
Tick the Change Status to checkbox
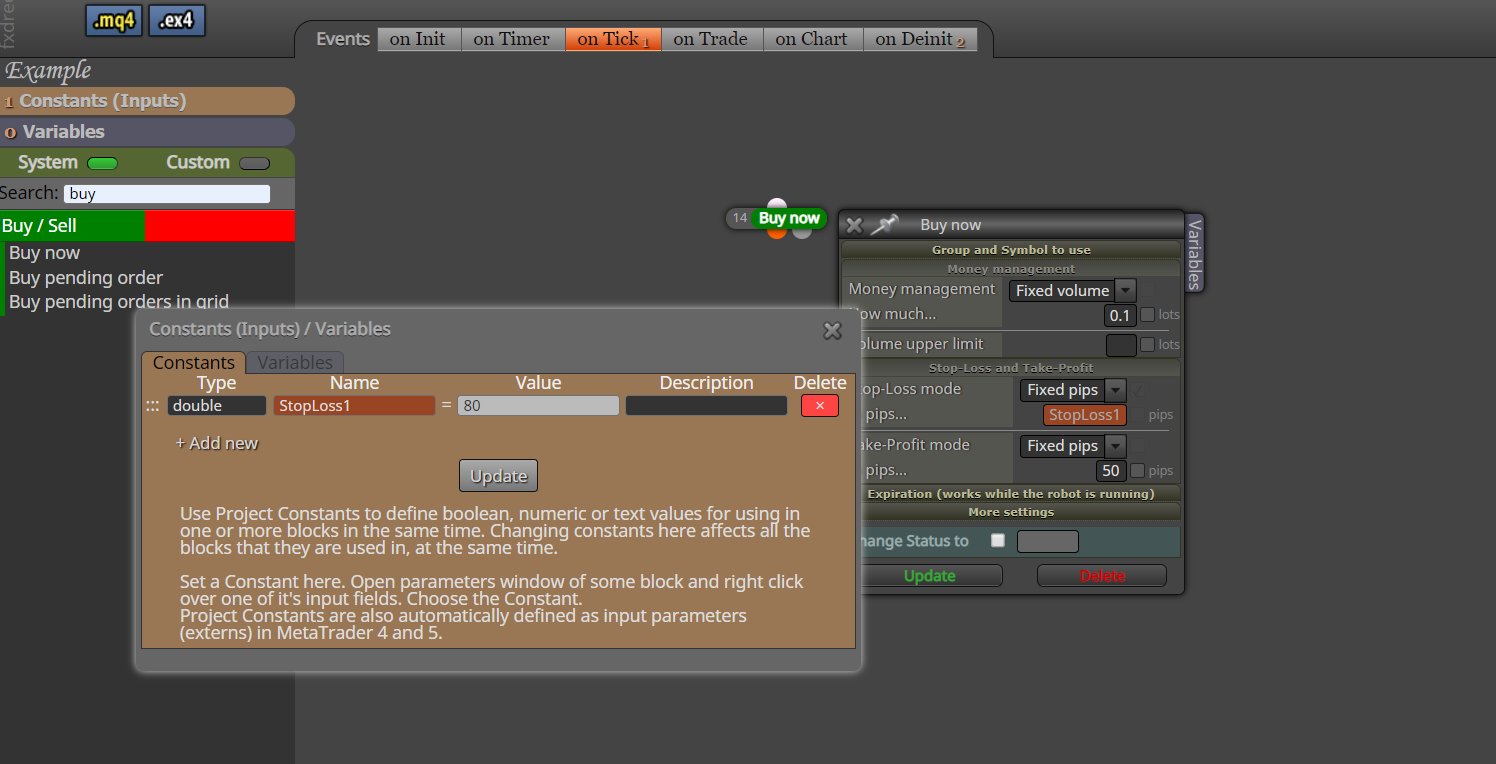pos(997,541)
